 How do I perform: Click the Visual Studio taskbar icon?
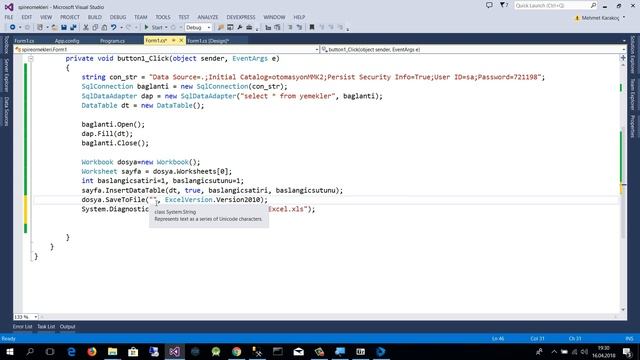(174, 351)
